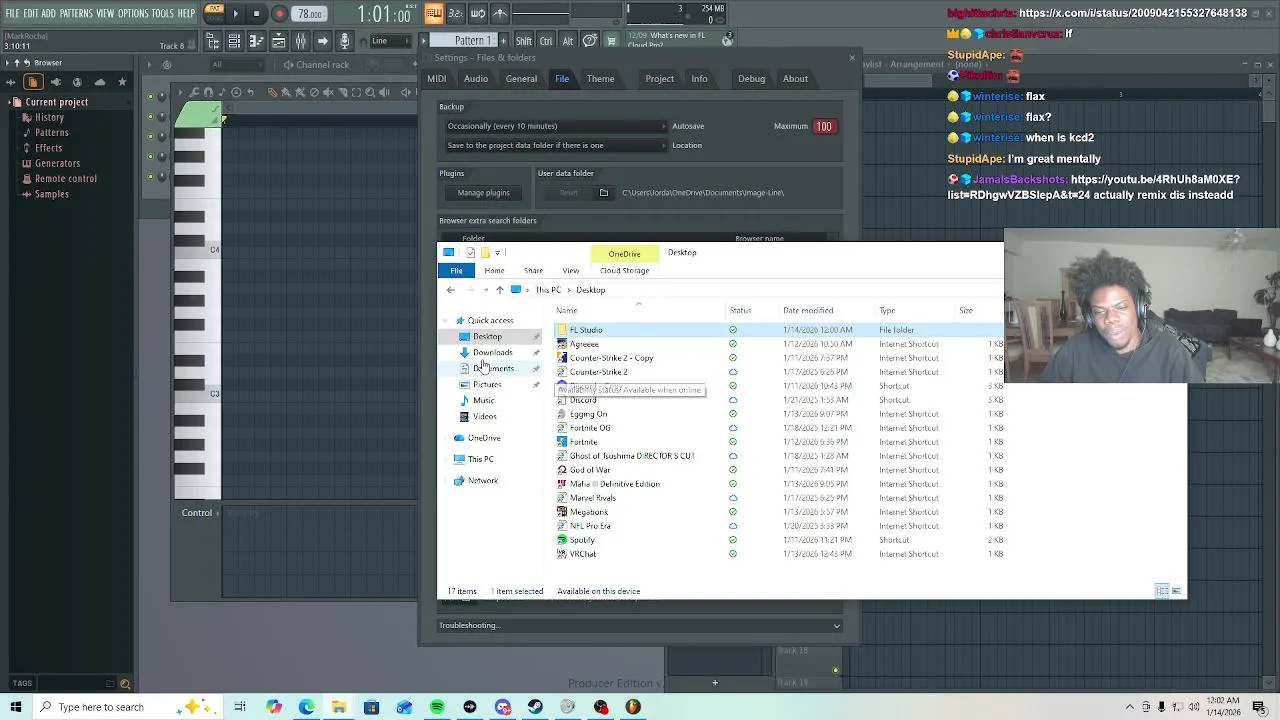Toggle the Ctrl modifier button
The height and width of the screenshot is (720, 1280).
(546, 41)
